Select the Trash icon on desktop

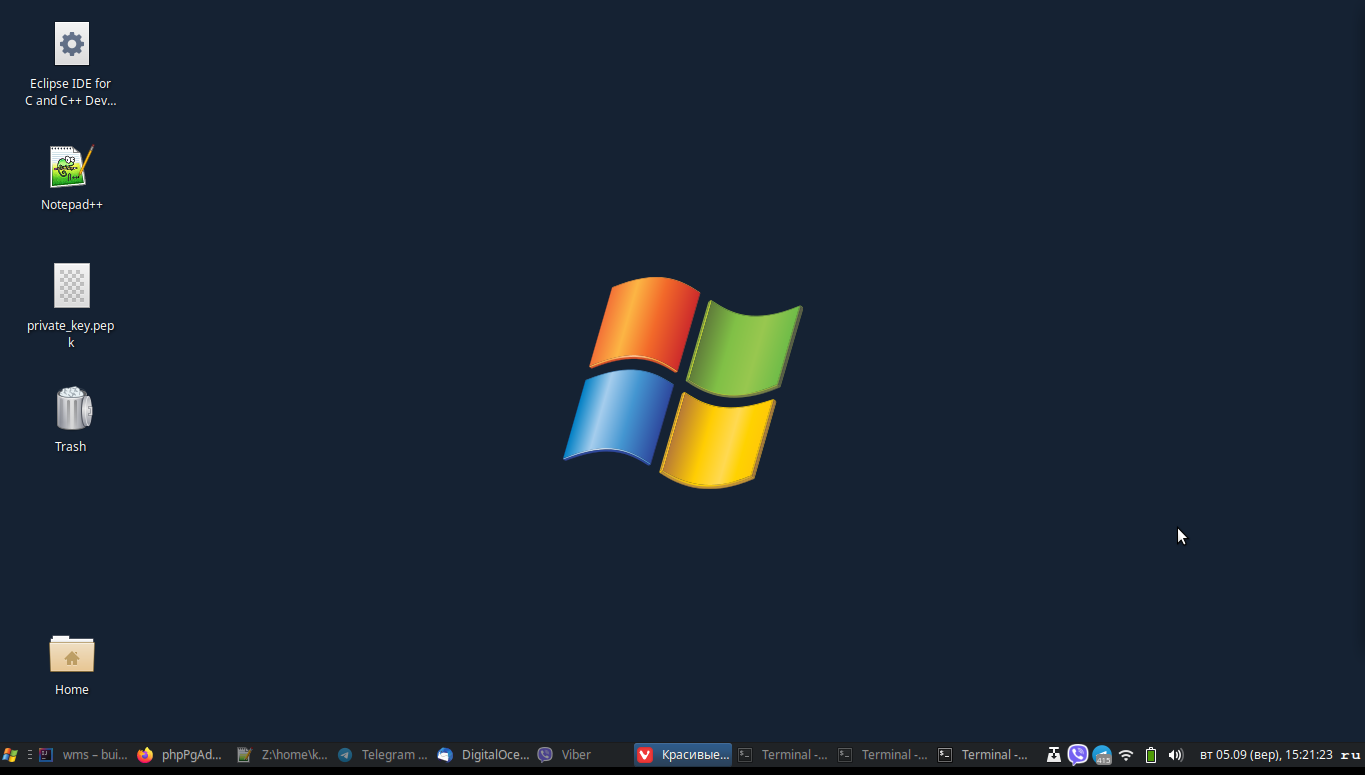pos(71,409)
